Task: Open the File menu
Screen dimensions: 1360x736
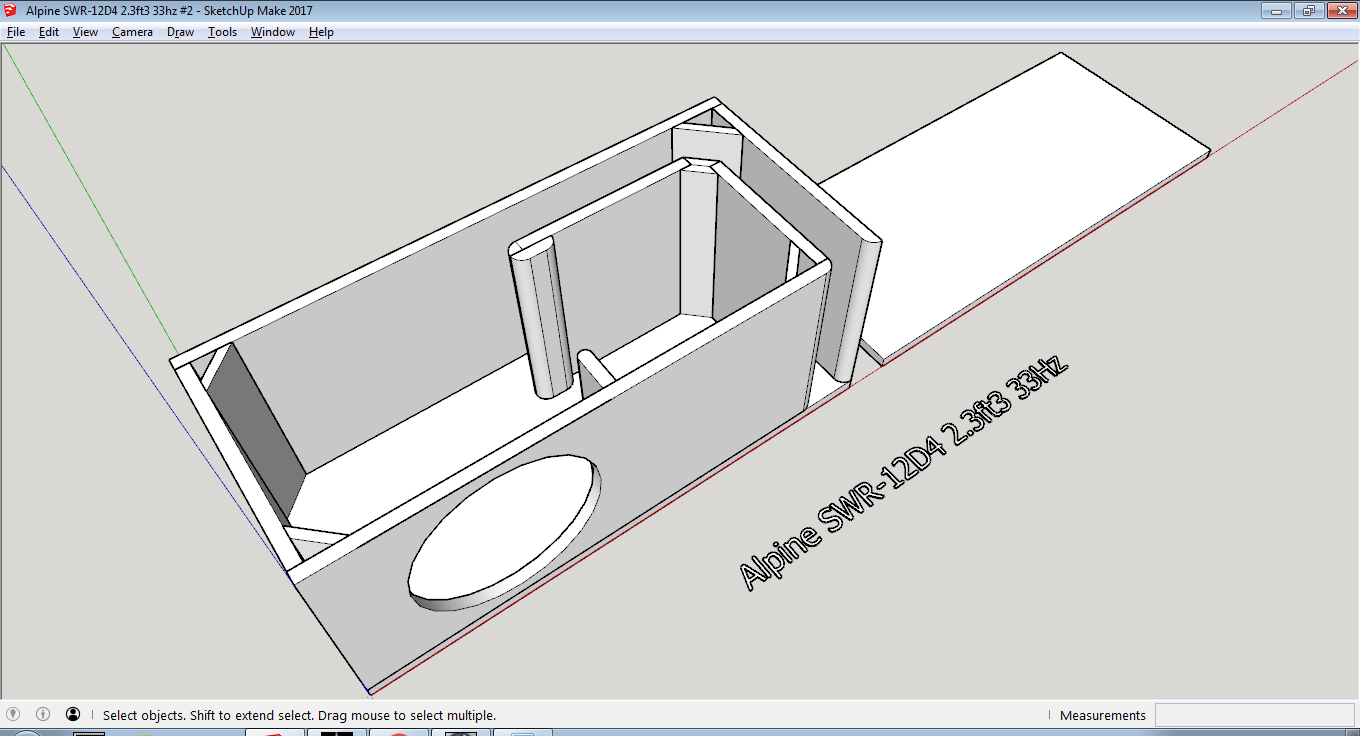Action: (15, 32)
